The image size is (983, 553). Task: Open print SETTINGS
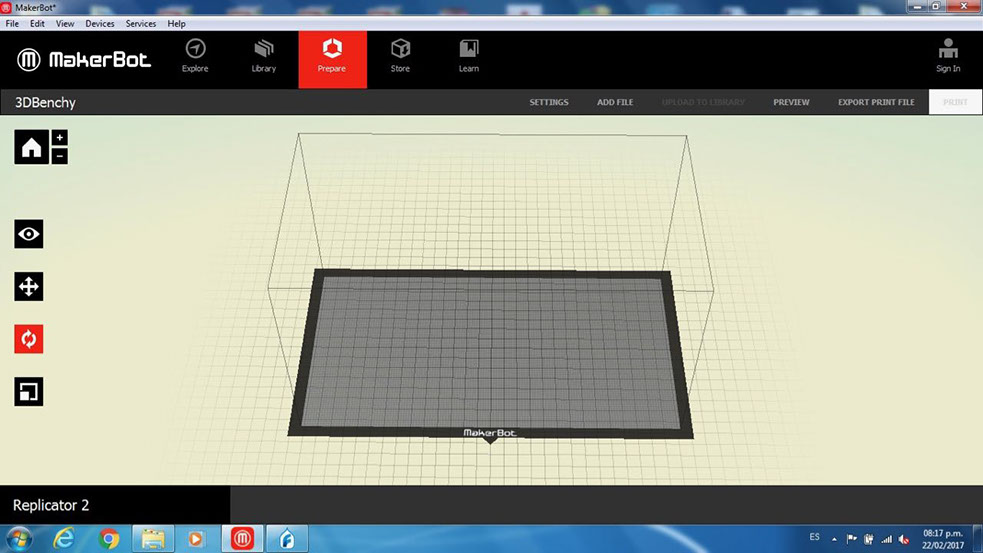(x=549, y=102)
